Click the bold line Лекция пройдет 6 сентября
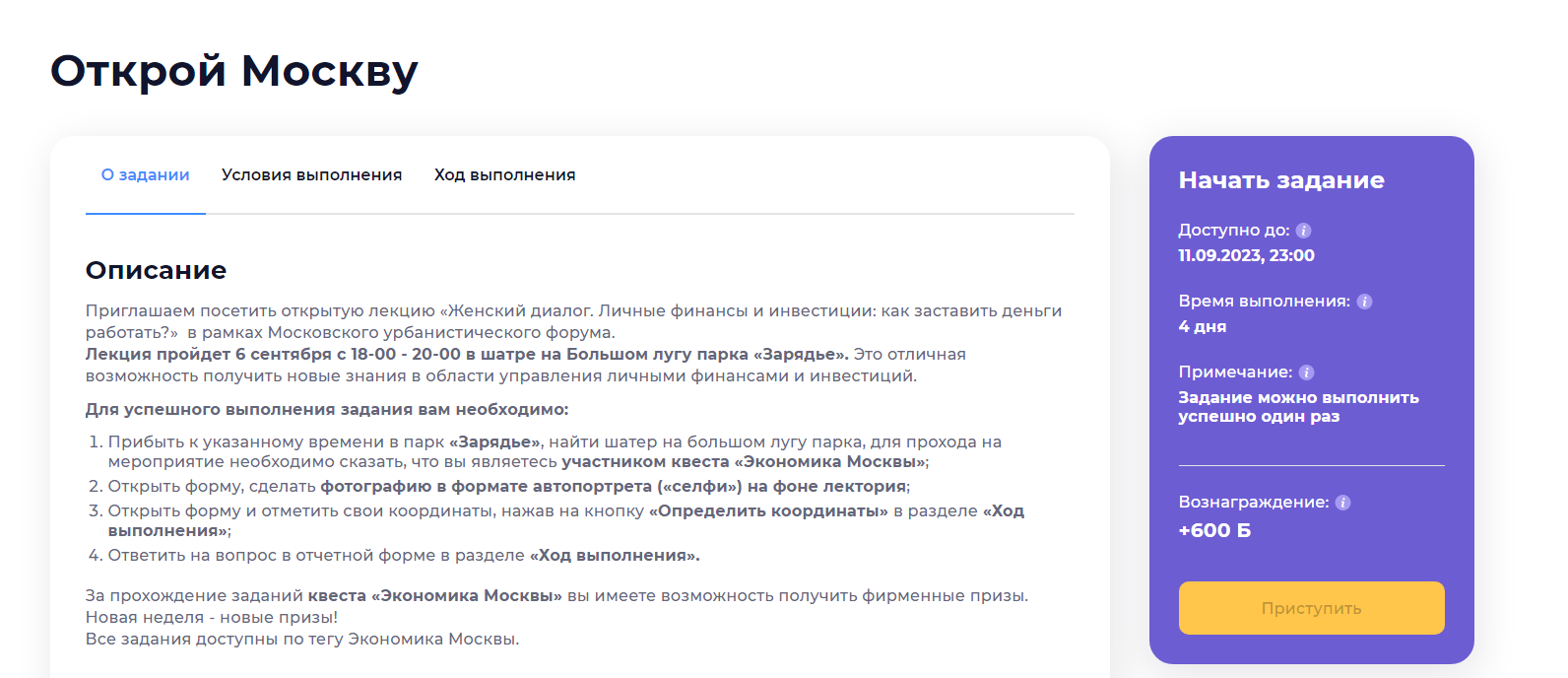1568x678 pixels. click(x=467, y=354)
